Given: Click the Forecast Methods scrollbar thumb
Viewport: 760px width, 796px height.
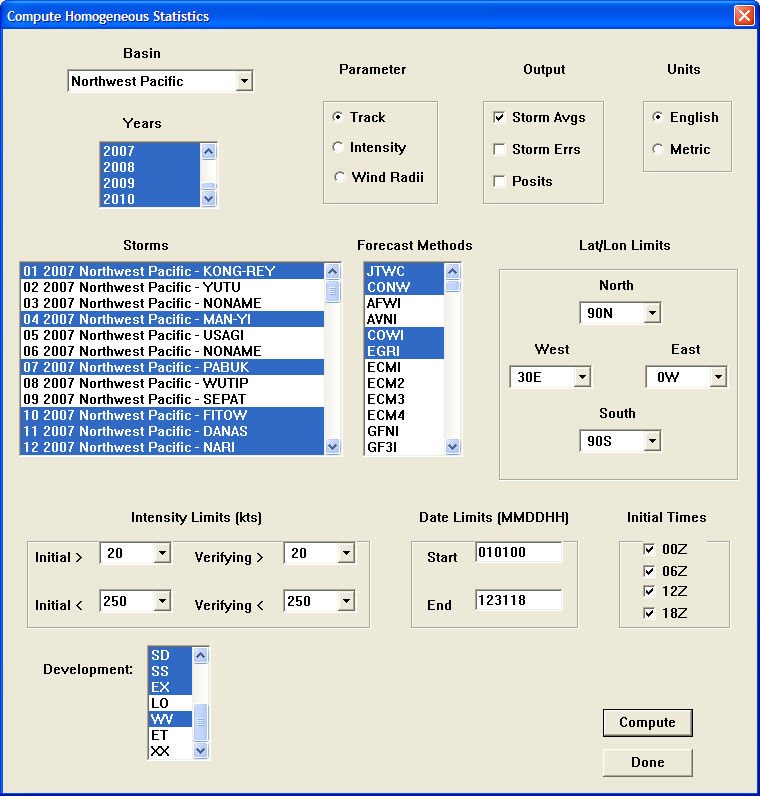Looking at the screenshot, I should click(x=452, y=286).
